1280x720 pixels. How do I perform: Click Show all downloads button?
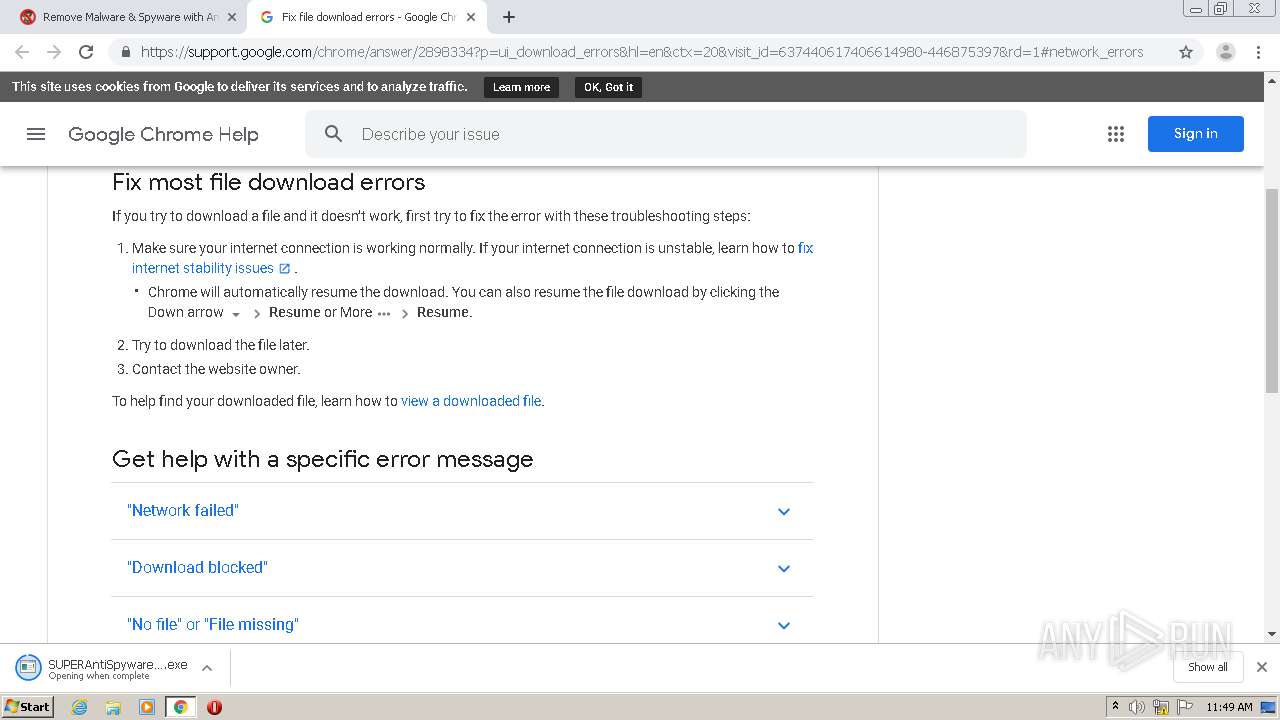click(1208, 667)
